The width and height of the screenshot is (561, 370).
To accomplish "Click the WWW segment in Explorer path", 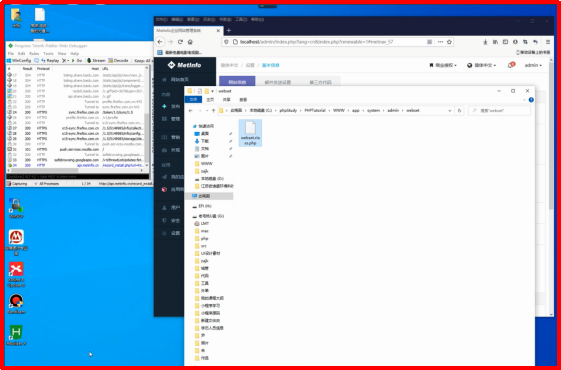I will click(x=338, y=111).
